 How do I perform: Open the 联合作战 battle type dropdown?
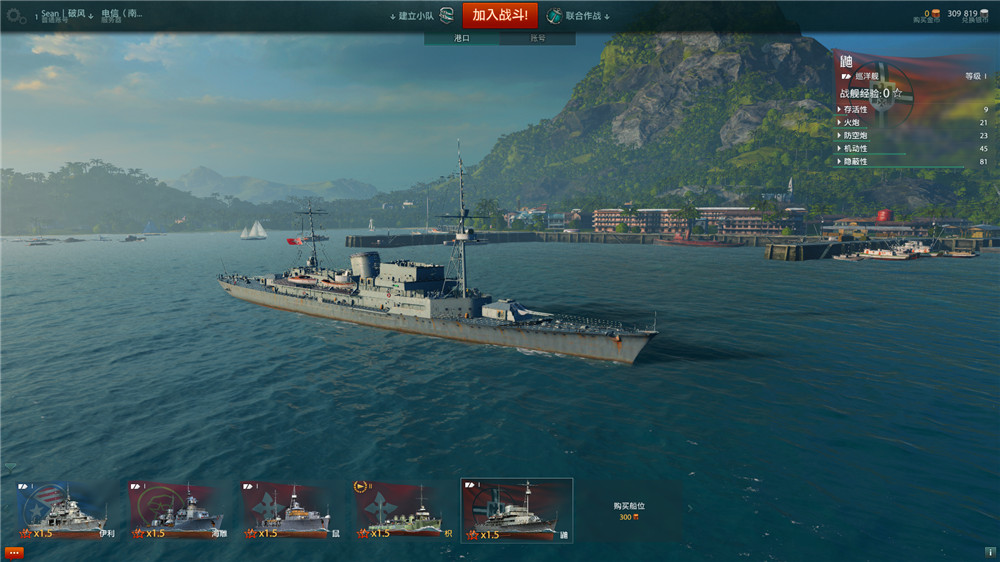click(587, 16)
